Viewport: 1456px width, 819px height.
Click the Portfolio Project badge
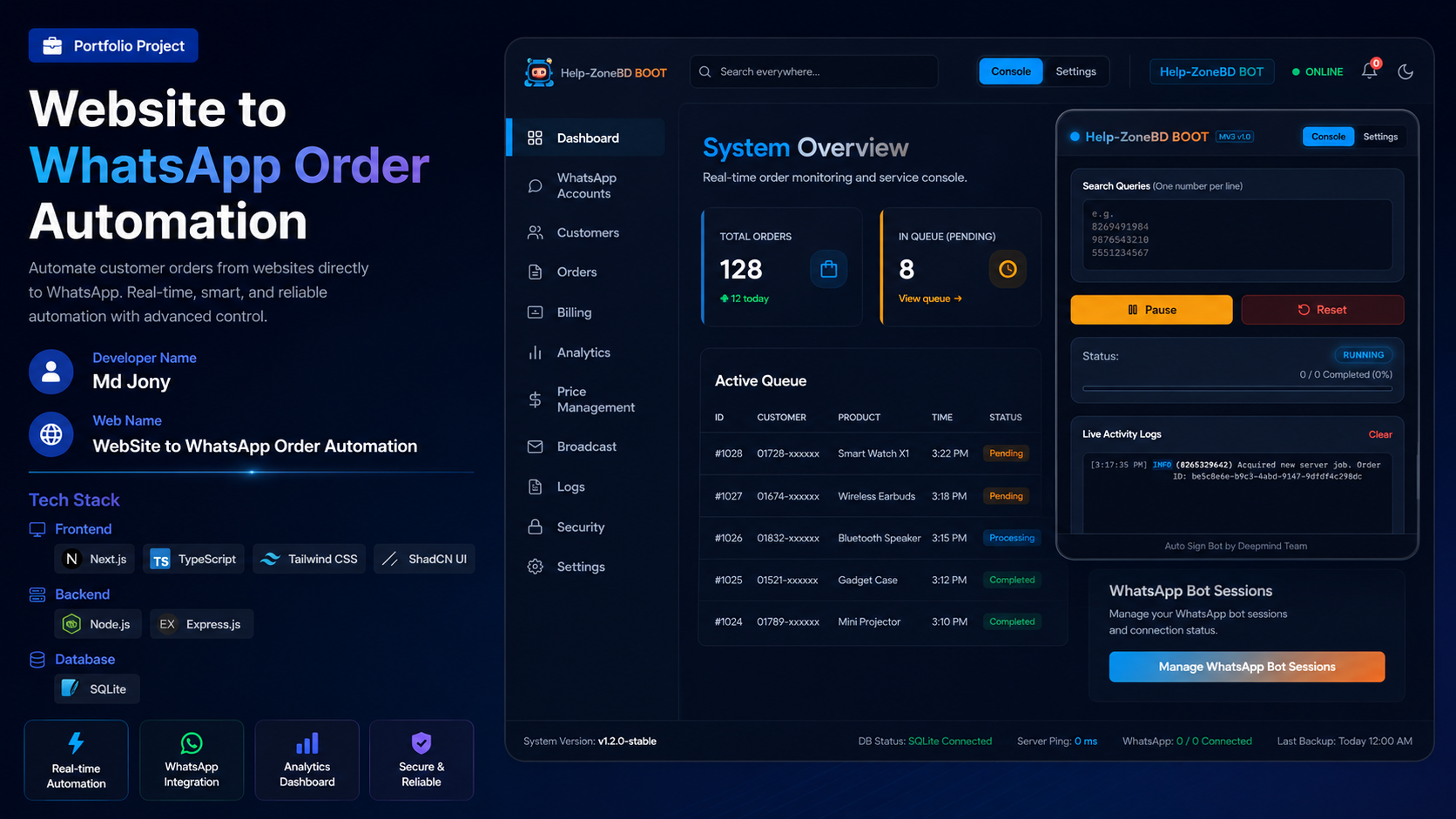tap(113, 45)
